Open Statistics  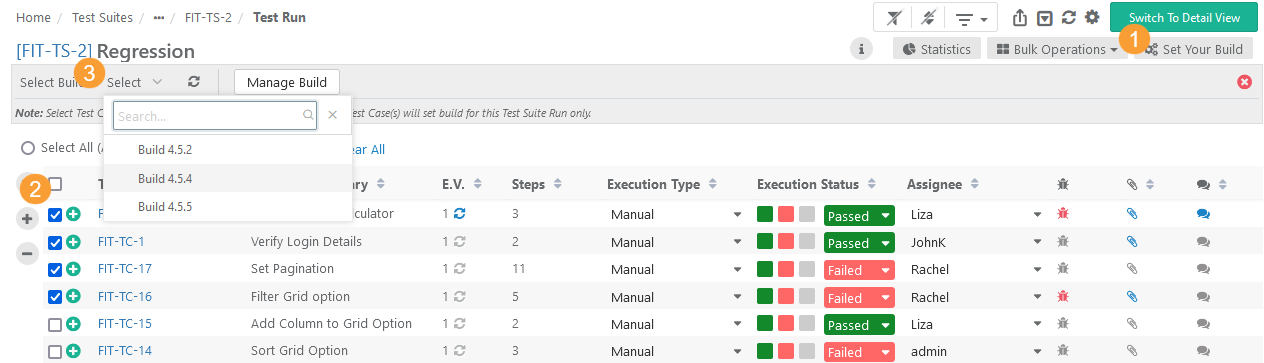(936, 49)
